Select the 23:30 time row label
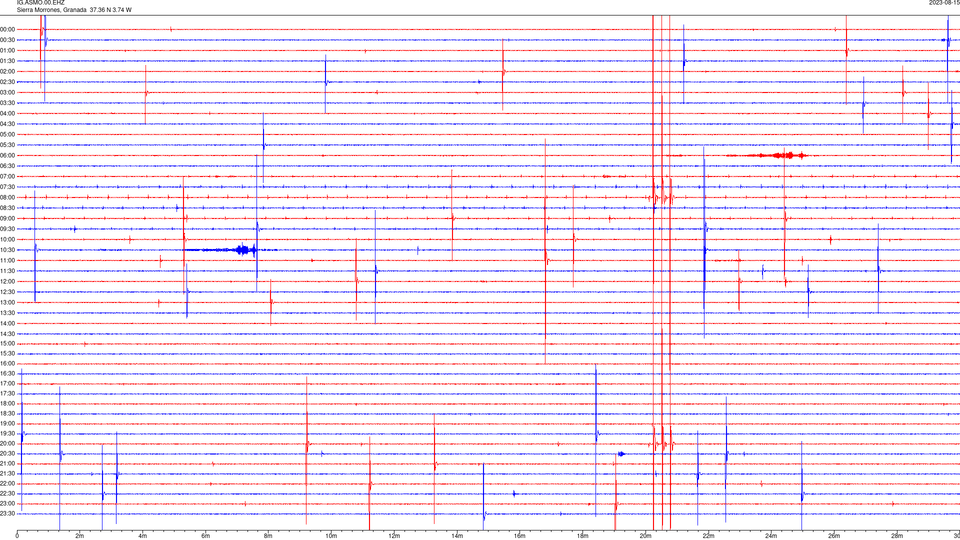960x540 pixels. click(7, 514)
